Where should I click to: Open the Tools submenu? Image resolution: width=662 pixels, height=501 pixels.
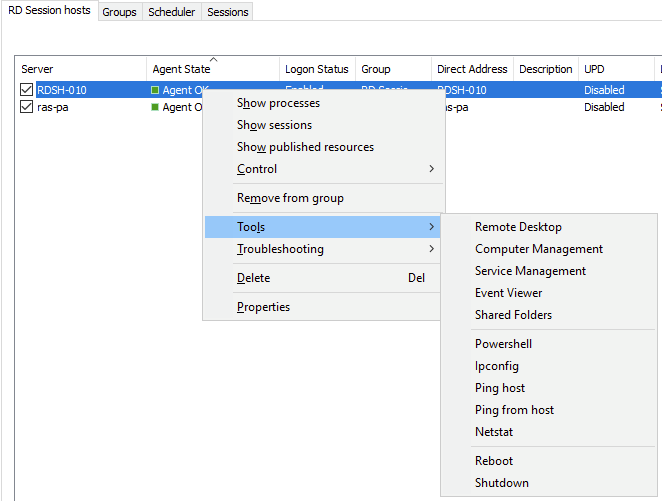click(x=323, y=227)
